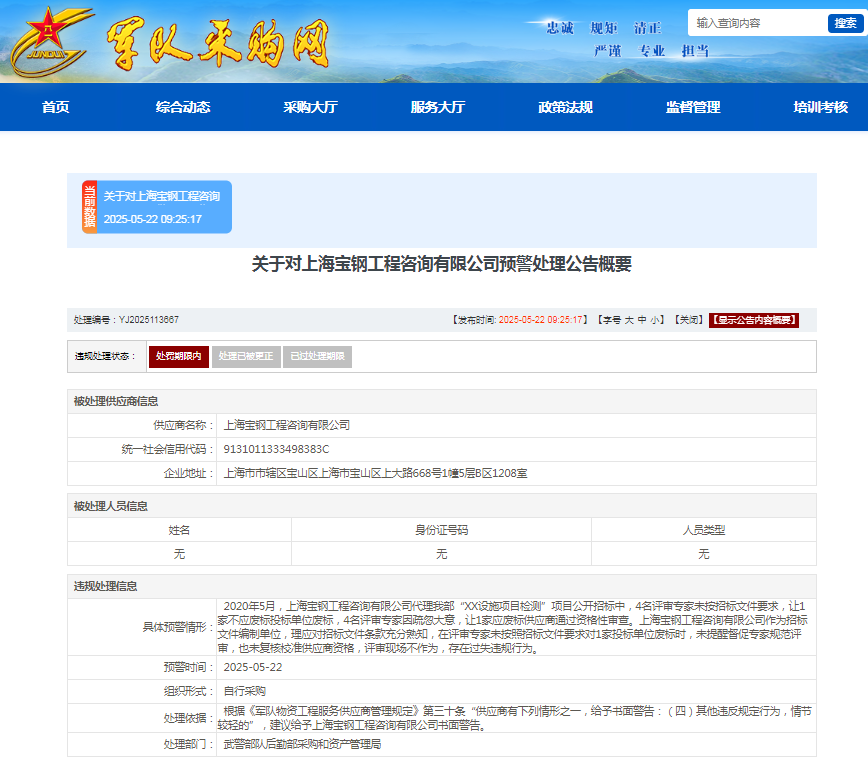This screenshot has height=773, width=868.
Task: Focus the 输入查询内容 search field
Action: click(x=758, y=23)
